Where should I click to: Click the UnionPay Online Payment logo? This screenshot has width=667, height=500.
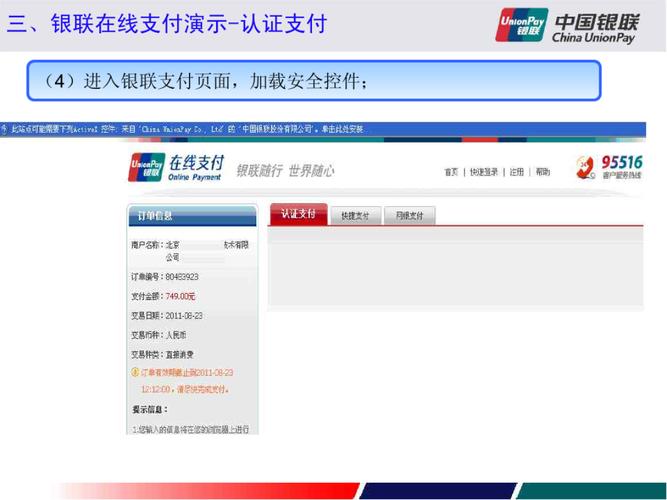(176, 168)
